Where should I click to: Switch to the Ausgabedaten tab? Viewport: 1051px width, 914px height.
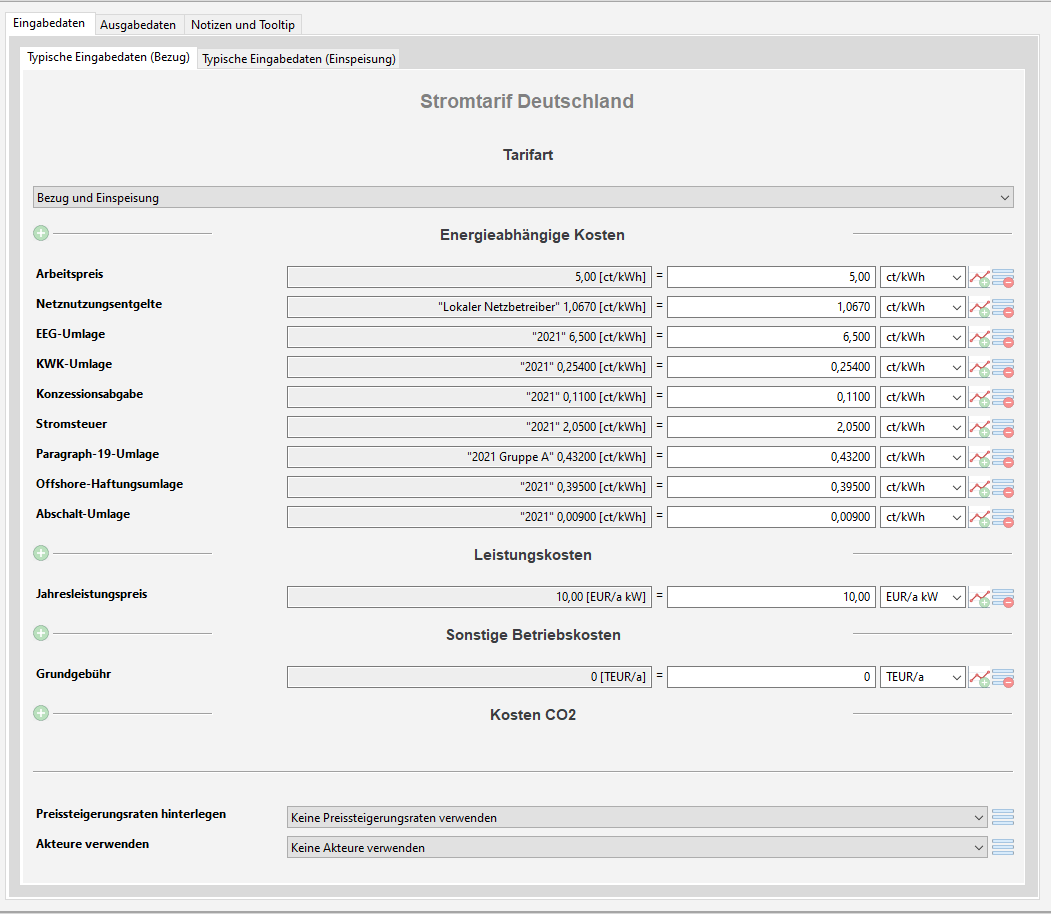(138, 25)
